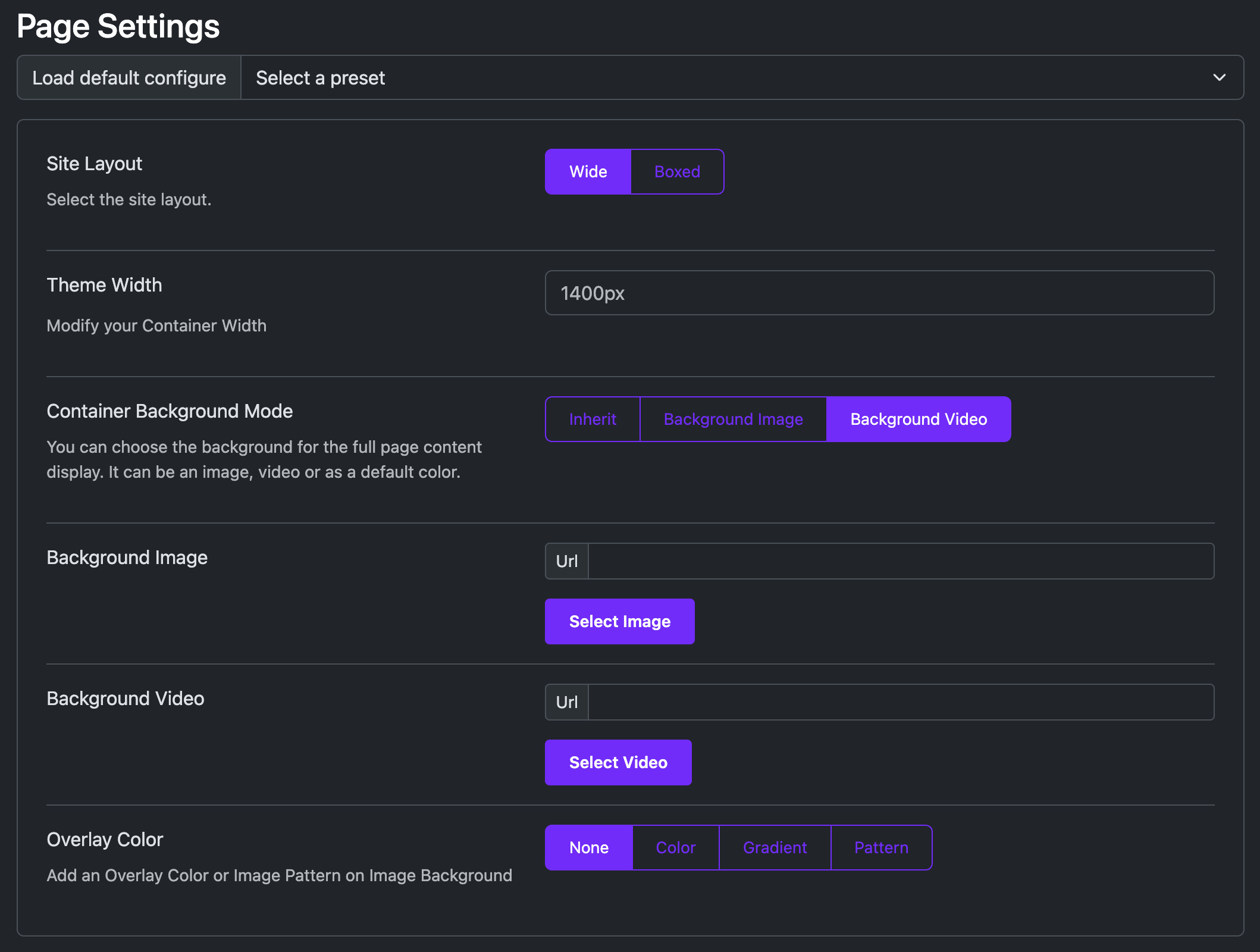1260x952 pixels.
Task: Click the Page Settings heading
Action: [x=118, y=27]
